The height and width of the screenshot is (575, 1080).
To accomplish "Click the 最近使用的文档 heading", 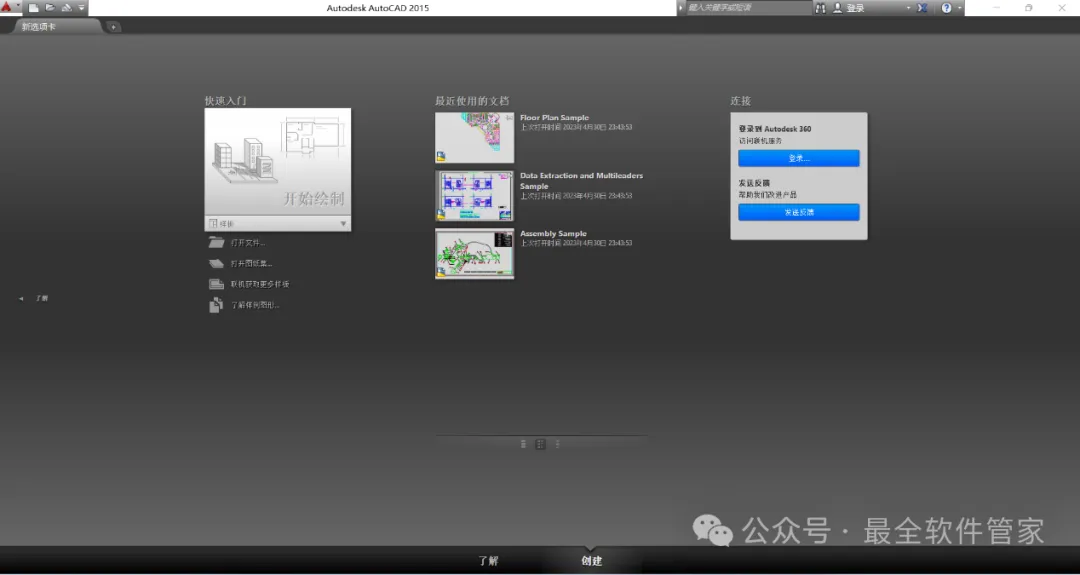I will click(x=472, y=101).
